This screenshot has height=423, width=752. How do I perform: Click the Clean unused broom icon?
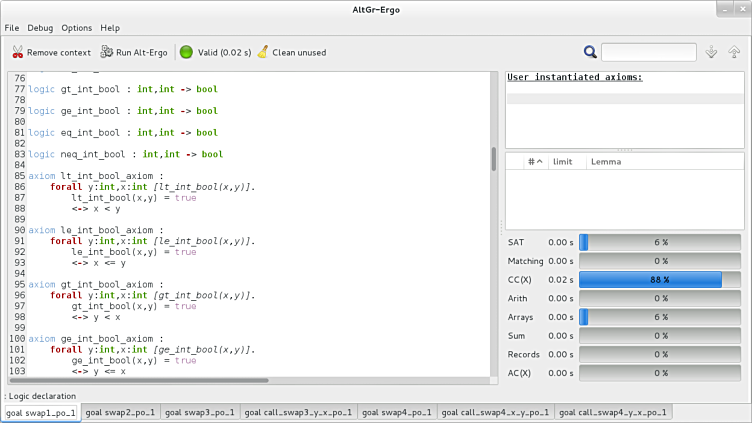[x=262, y=52]
